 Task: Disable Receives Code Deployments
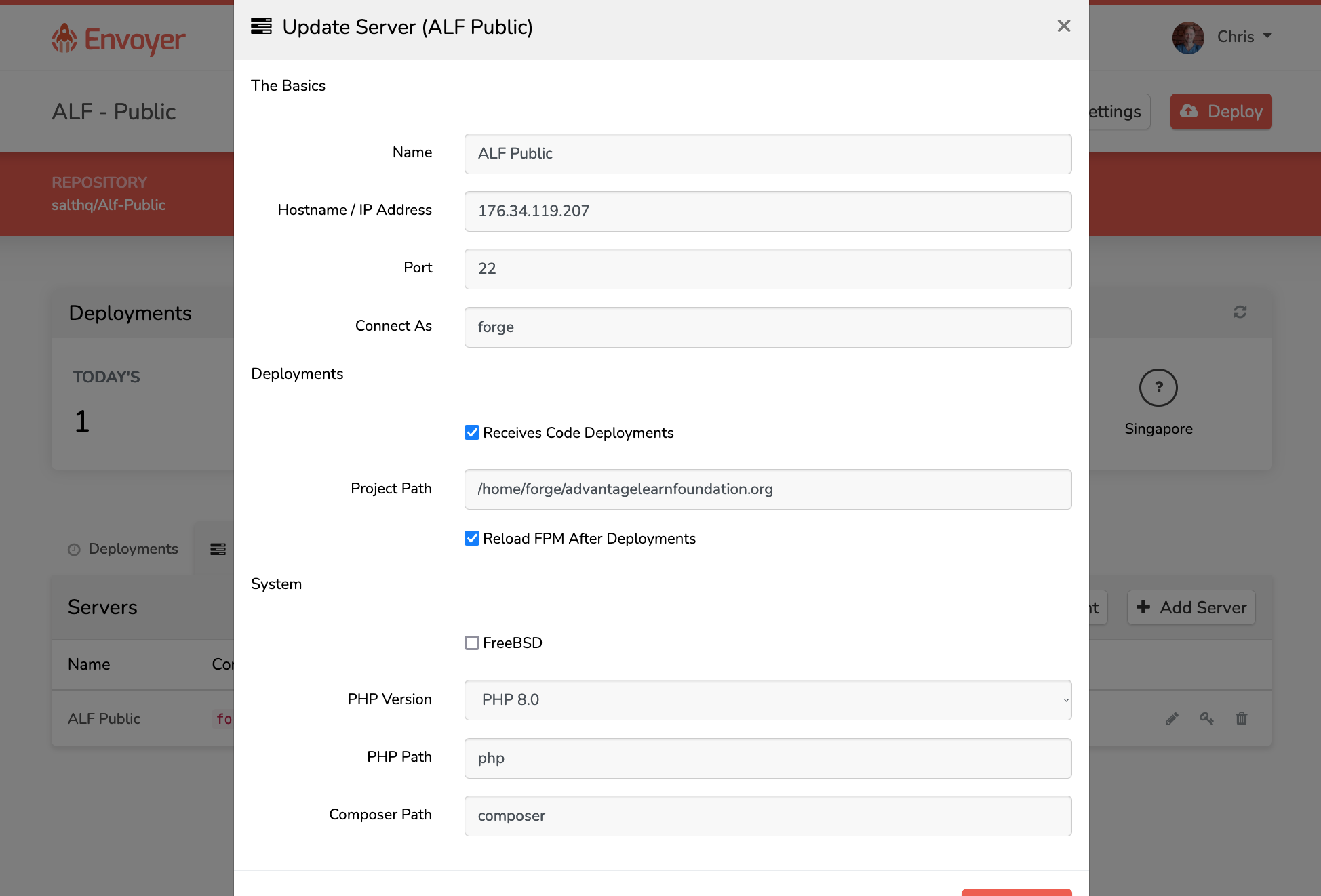pos(472,432)
